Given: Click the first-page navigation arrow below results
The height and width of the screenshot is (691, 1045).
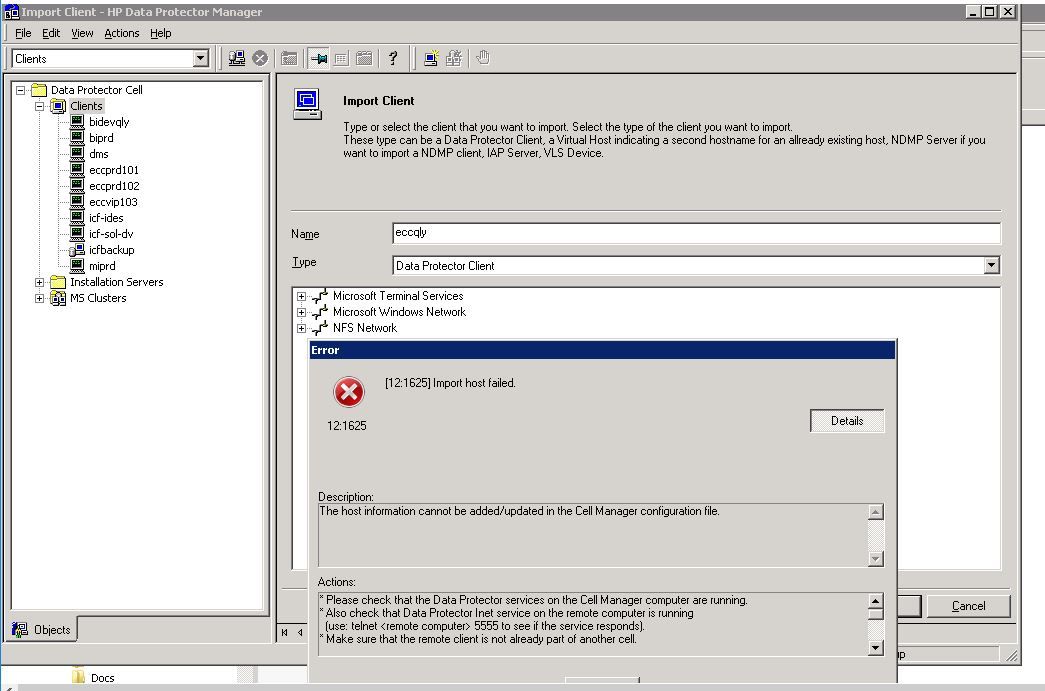Looking at the screenshot, I should click(x=285, y=632).
